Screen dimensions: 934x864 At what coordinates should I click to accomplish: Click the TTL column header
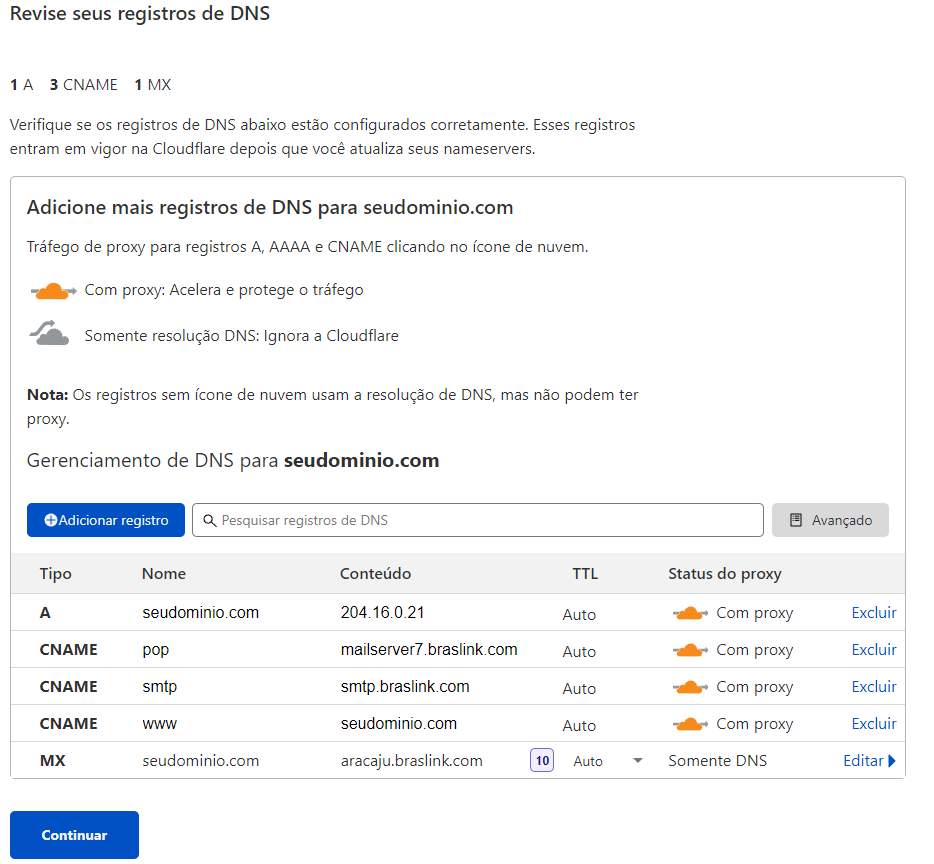click(585, 574)
